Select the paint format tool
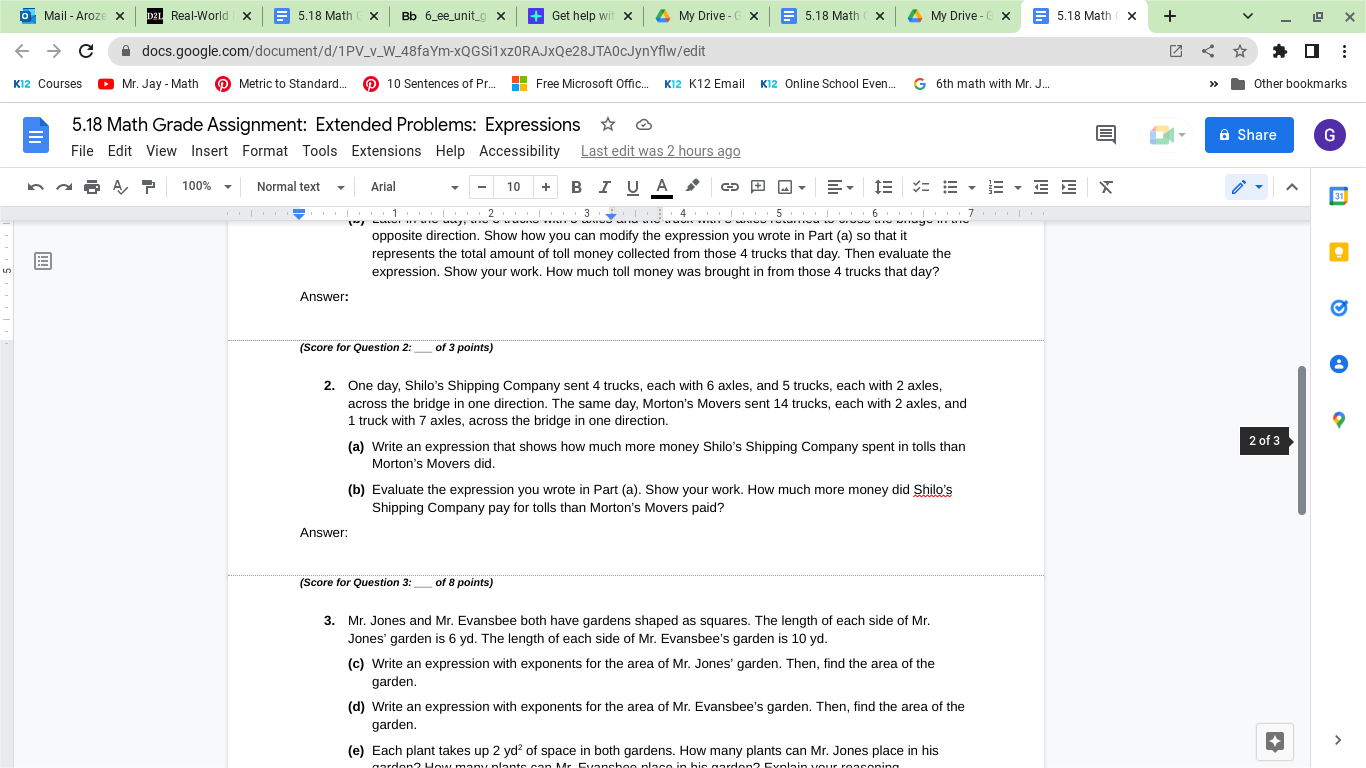 click(x=147, y=187)
